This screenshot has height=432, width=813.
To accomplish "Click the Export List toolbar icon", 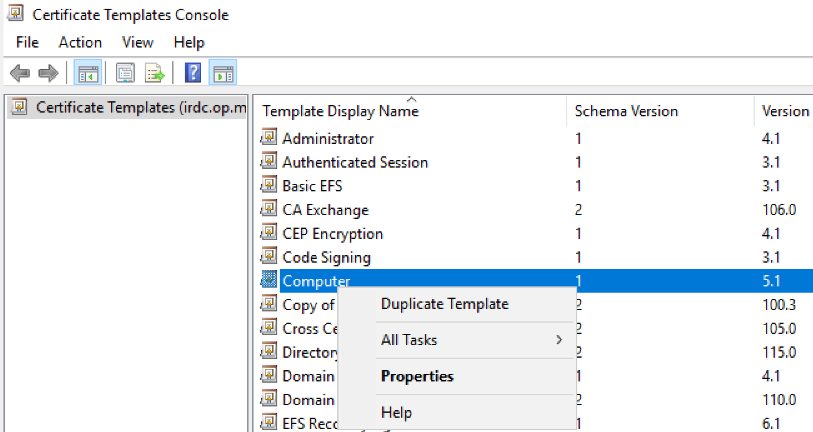I will pos(154,73).
